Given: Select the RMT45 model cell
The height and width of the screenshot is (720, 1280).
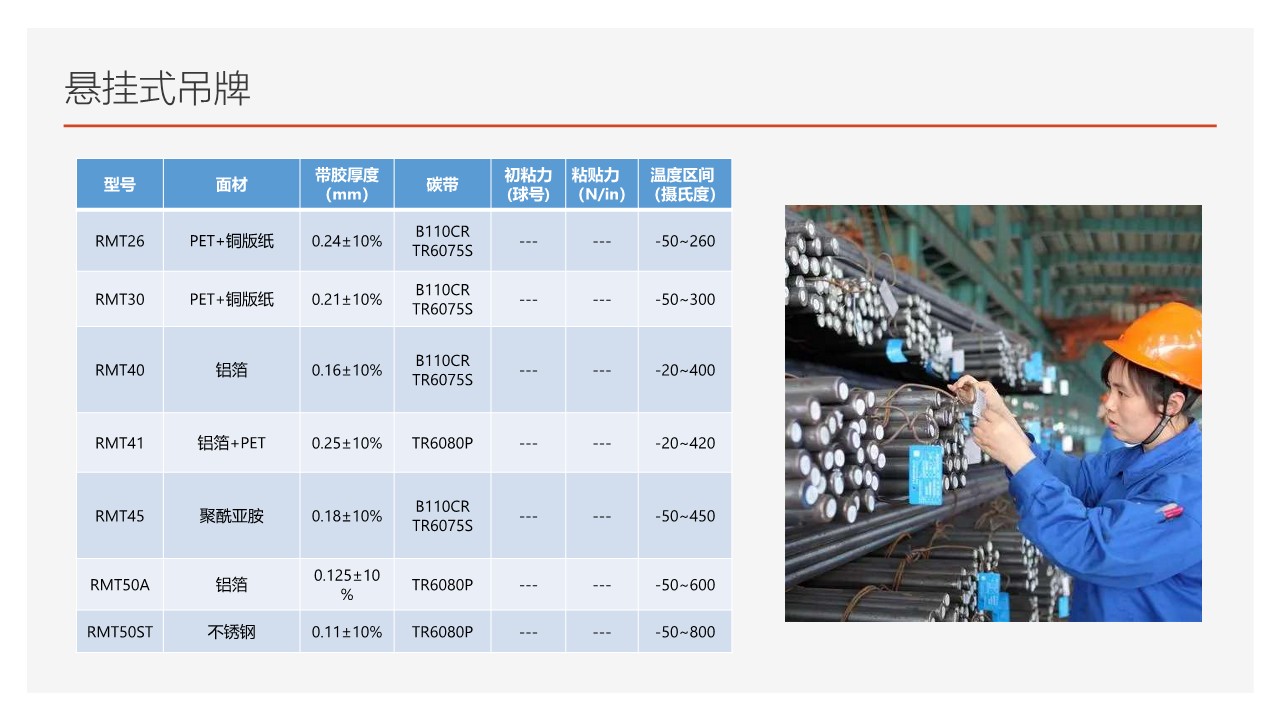Looking at the screenshot, I should click(x=120, y=516).
